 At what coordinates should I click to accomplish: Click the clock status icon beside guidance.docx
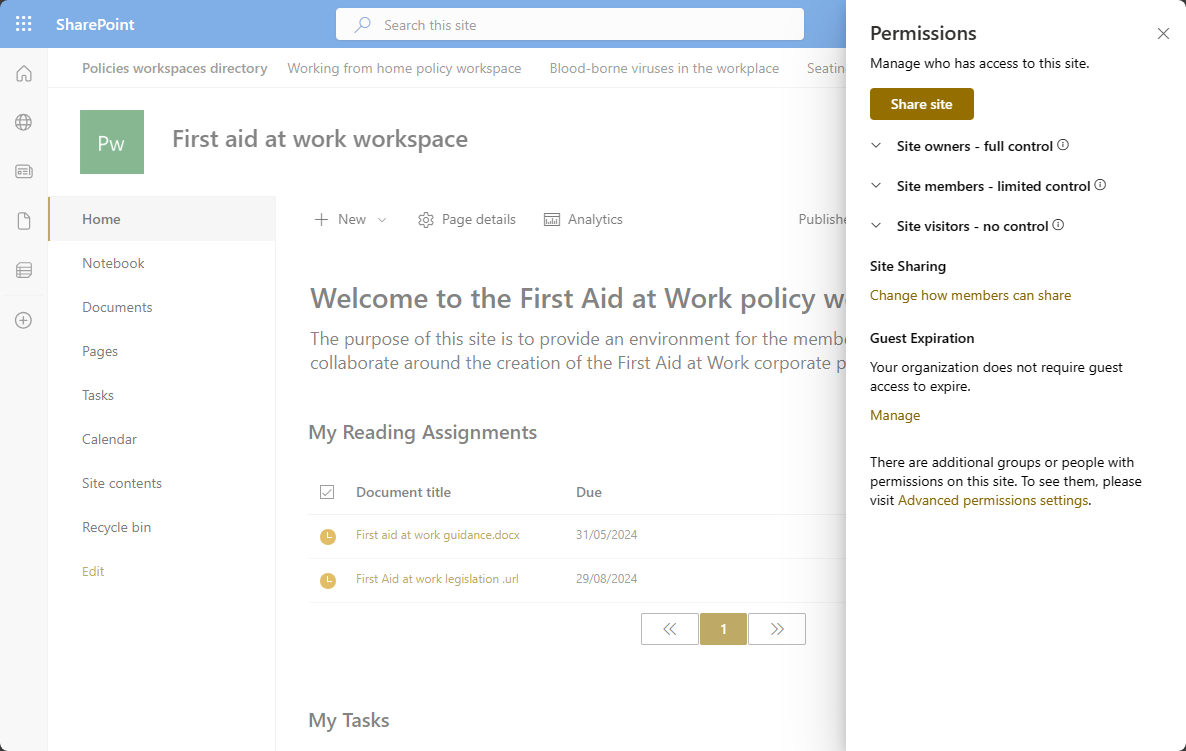[x=327, y=535]
